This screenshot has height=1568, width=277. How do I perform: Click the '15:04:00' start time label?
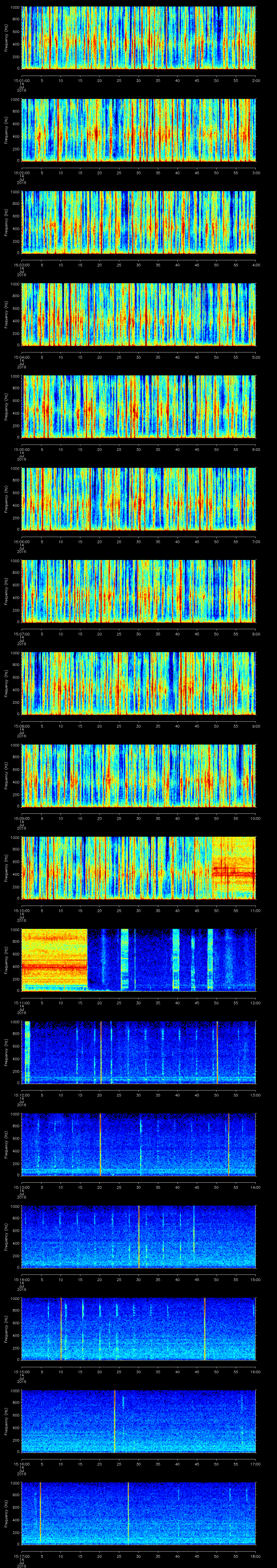coord(22,357)
